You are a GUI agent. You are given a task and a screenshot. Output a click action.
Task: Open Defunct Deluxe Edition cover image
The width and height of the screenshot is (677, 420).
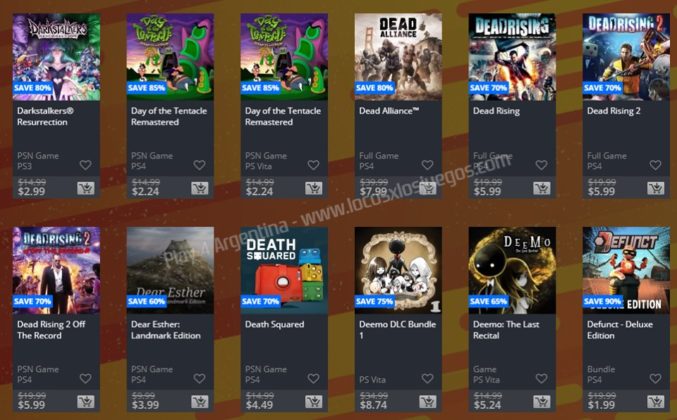pyautogui.click(x=626, y=270)
